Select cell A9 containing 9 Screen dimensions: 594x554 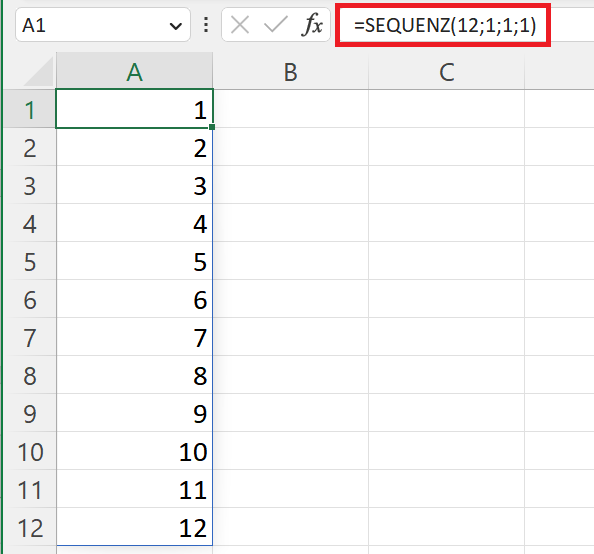click(134, 413)
